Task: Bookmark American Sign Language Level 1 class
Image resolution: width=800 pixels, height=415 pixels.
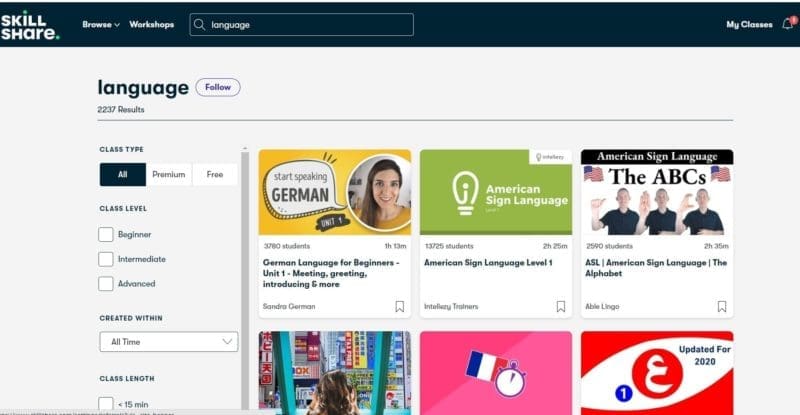Action: coord(561,306)
